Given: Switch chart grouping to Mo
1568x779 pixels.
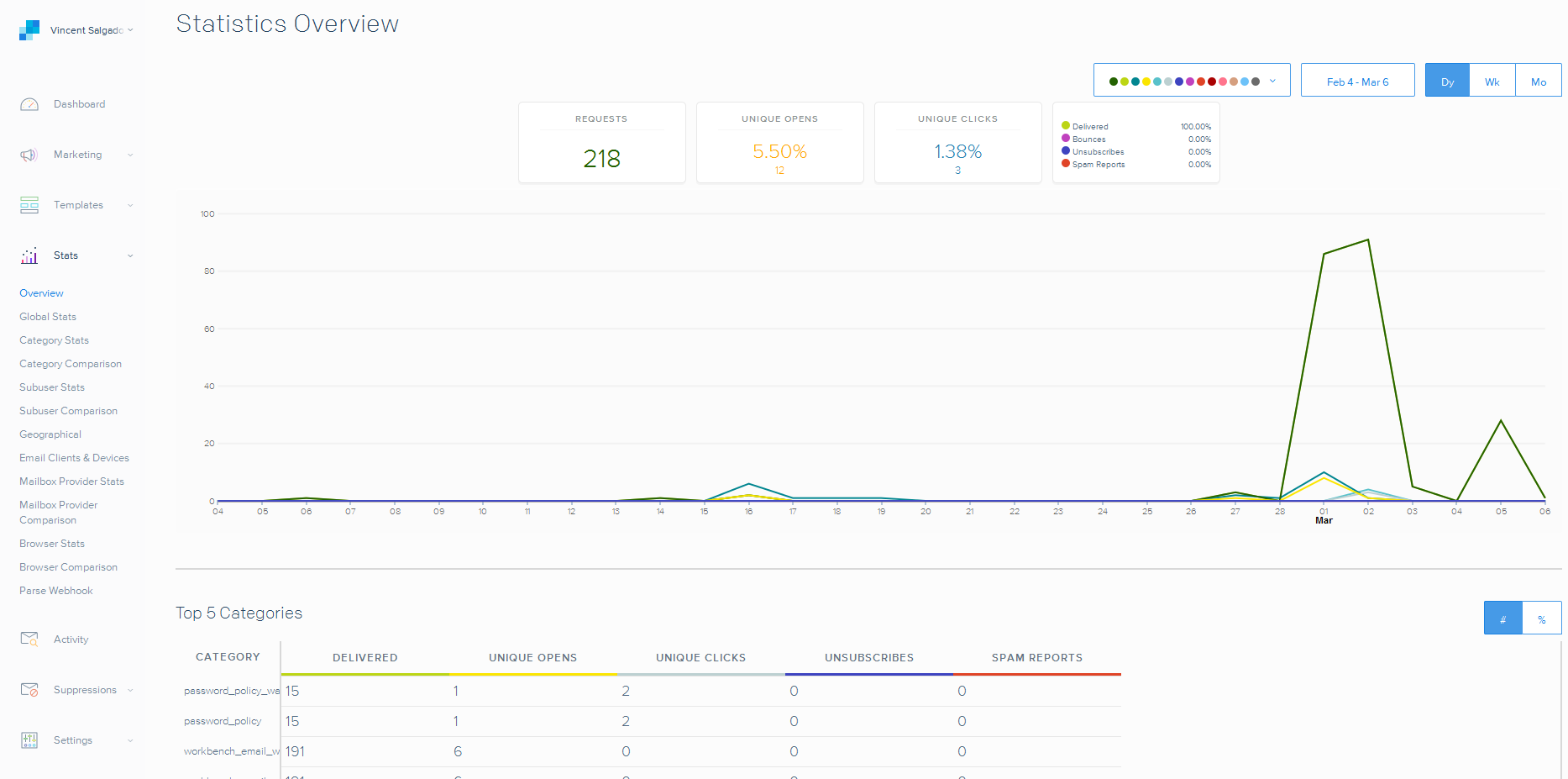Looking at the screenshot, I should [x=1538, y=82].
